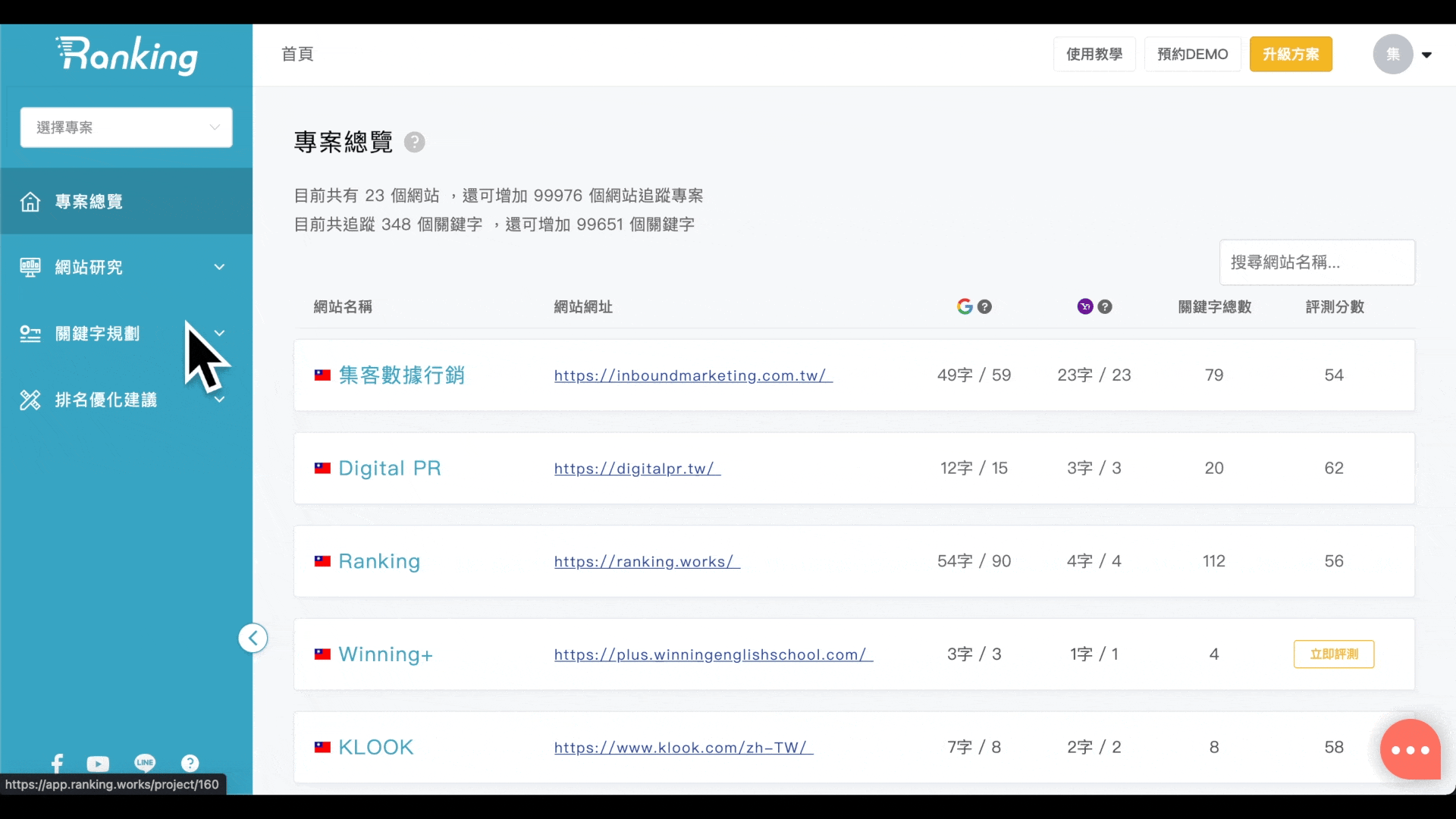Click KLOOK's score 58
Screen dimensions: 1456x819
tap(1334, 747)
